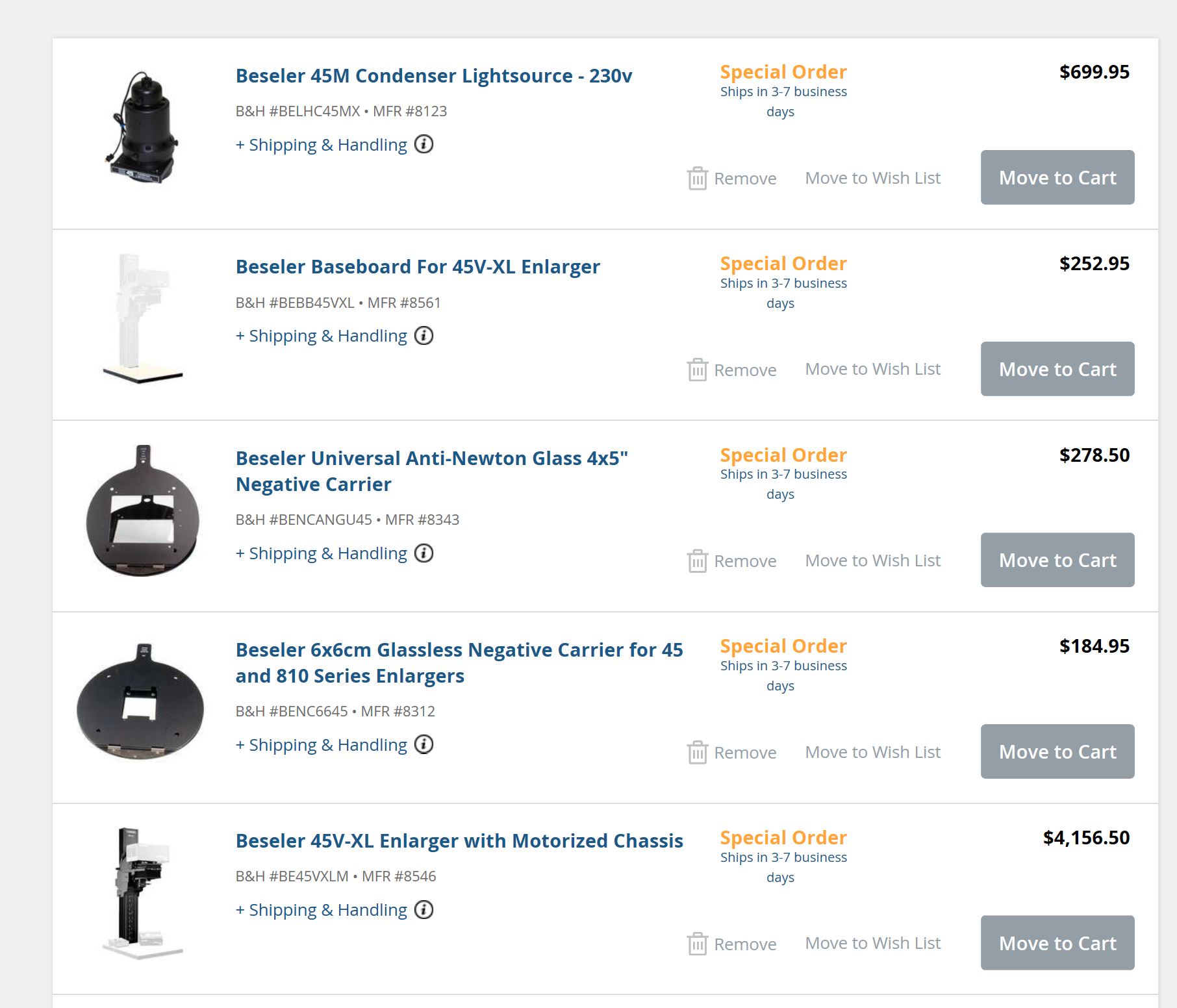The image size is (1177, 1008).
Task: Move Beseler Baseboard to cart
Action: click(1057, 369)
